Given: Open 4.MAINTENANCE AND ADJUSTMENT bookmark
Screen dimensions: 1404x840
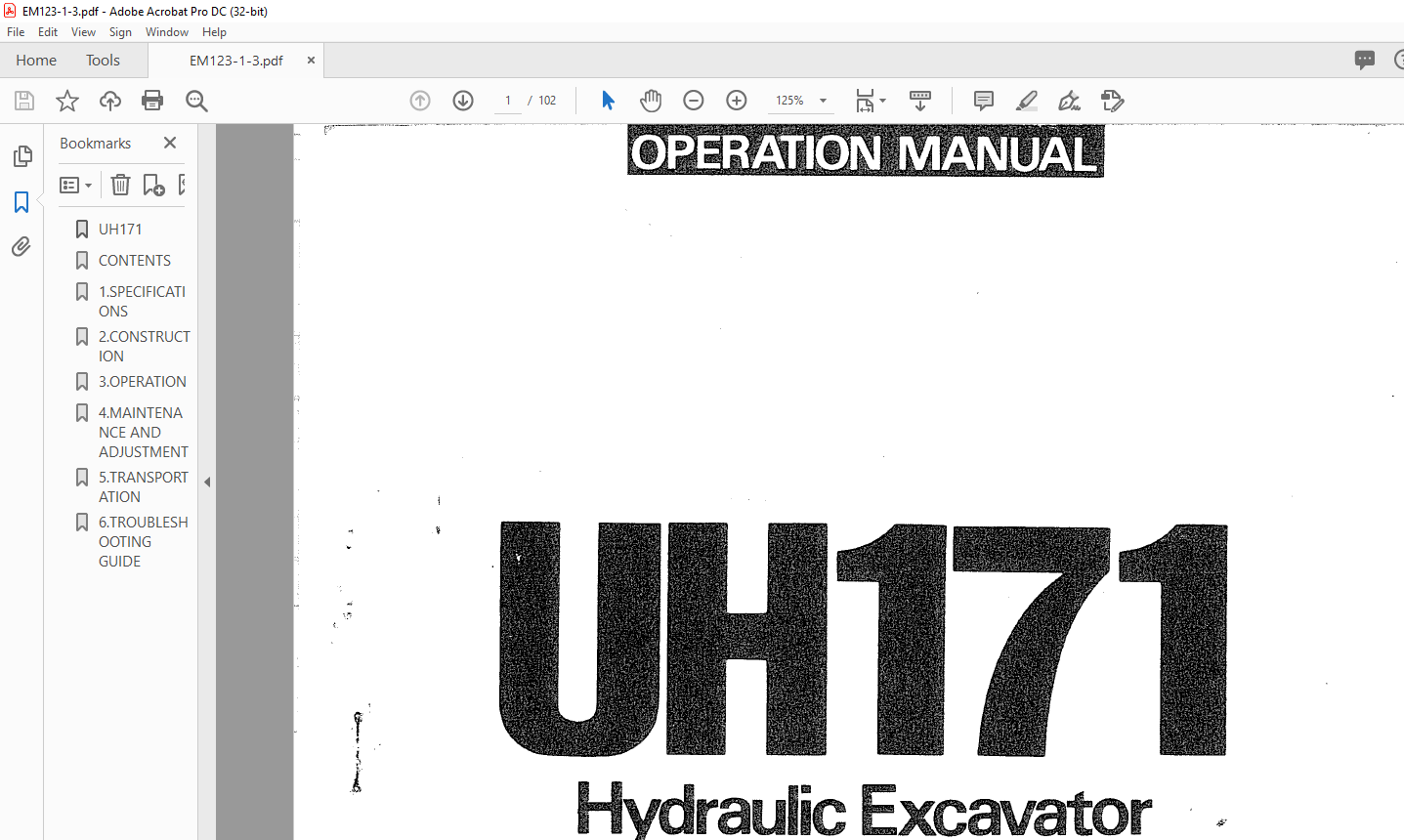Looking at the screenshot, I should click(143, 433).
